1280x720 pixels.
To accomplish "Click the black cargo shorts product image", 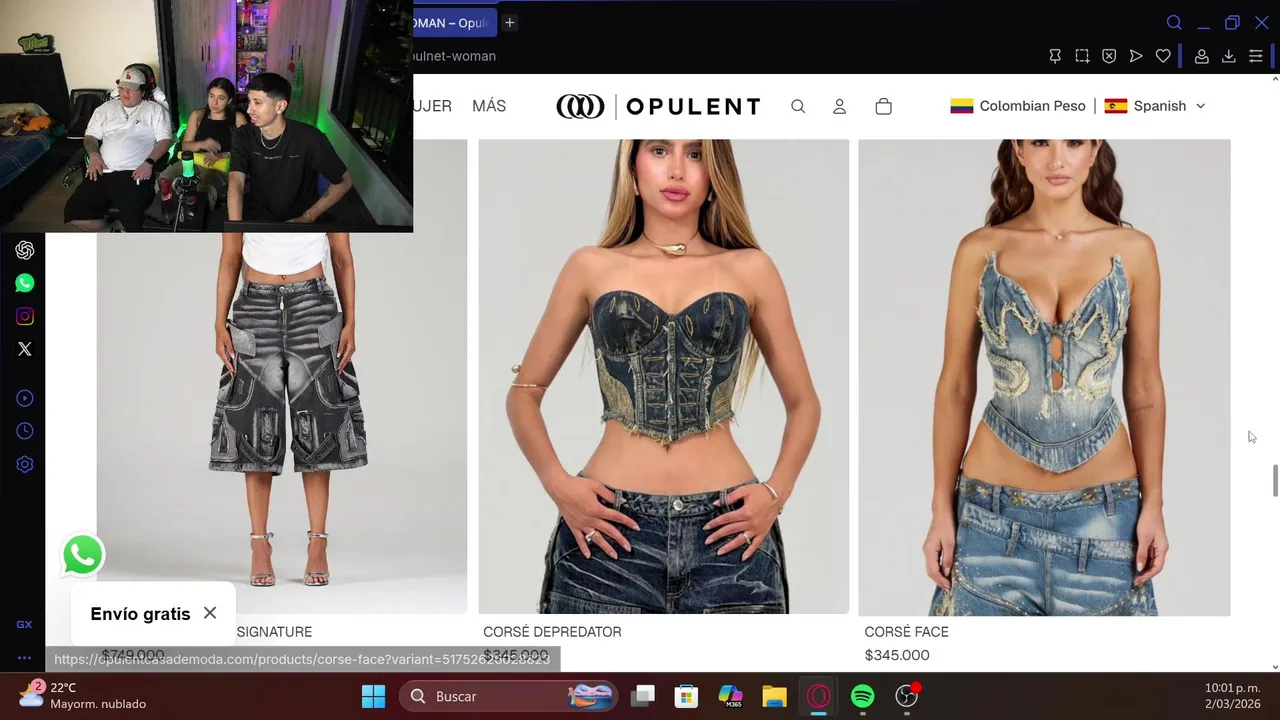I will (282, 423).
